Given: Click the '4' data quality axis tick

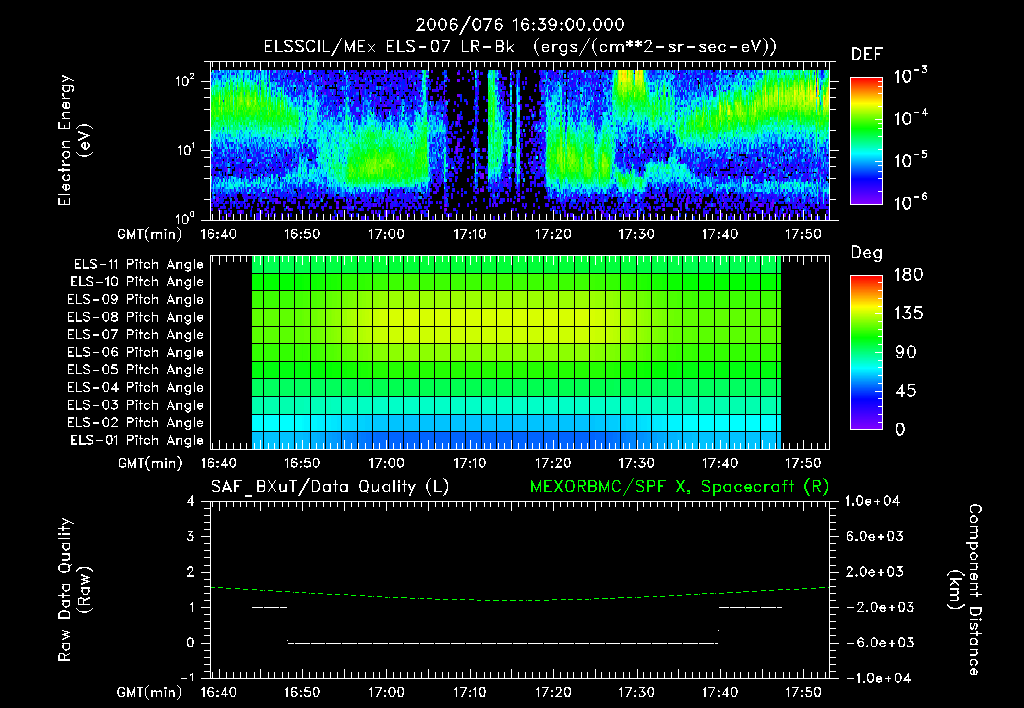Looking at the screenshot, I should click(x=191, y=501).
